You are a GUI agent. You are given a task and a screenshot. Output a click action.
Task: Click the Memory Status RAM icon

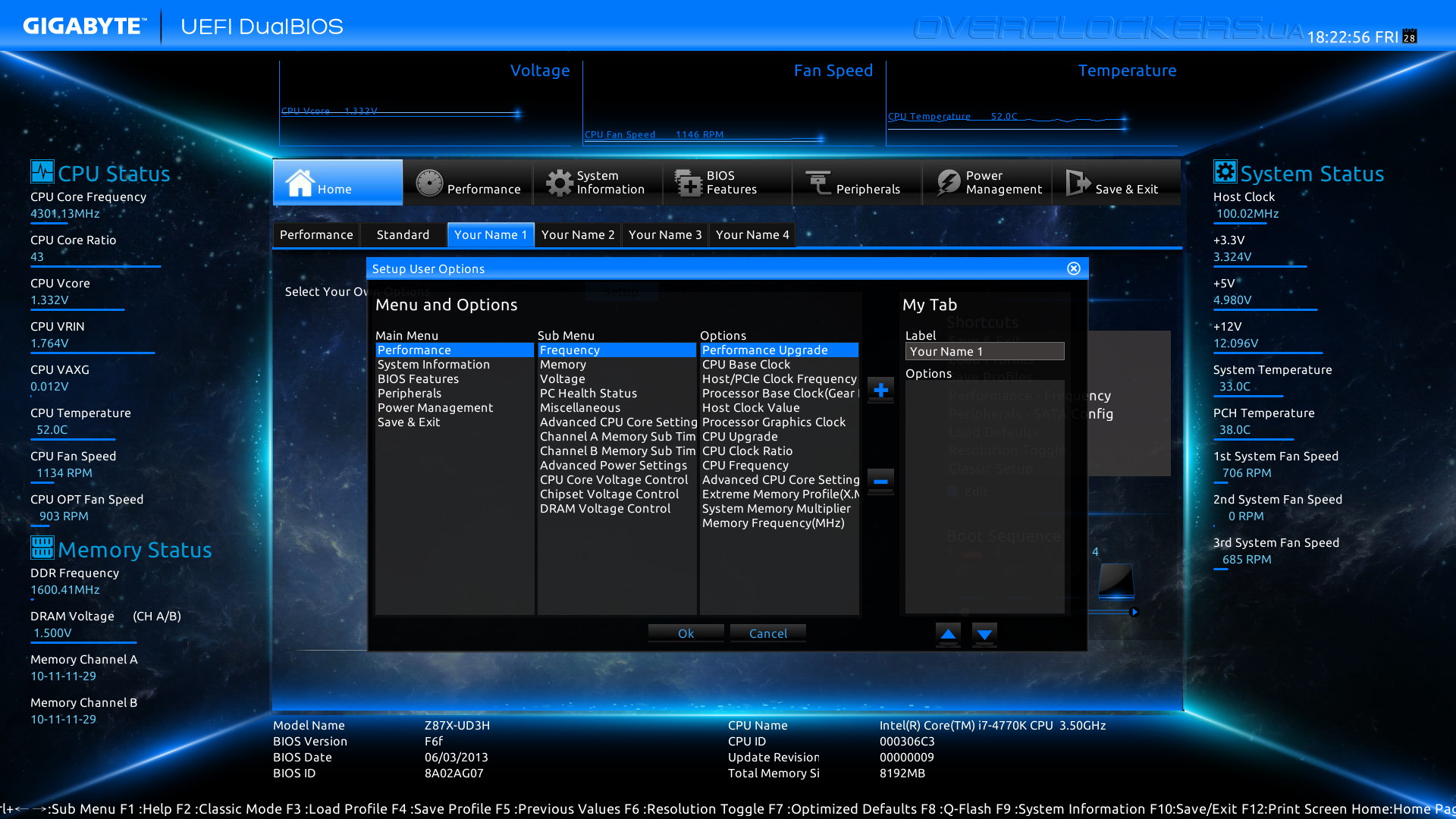pos(42,547)
